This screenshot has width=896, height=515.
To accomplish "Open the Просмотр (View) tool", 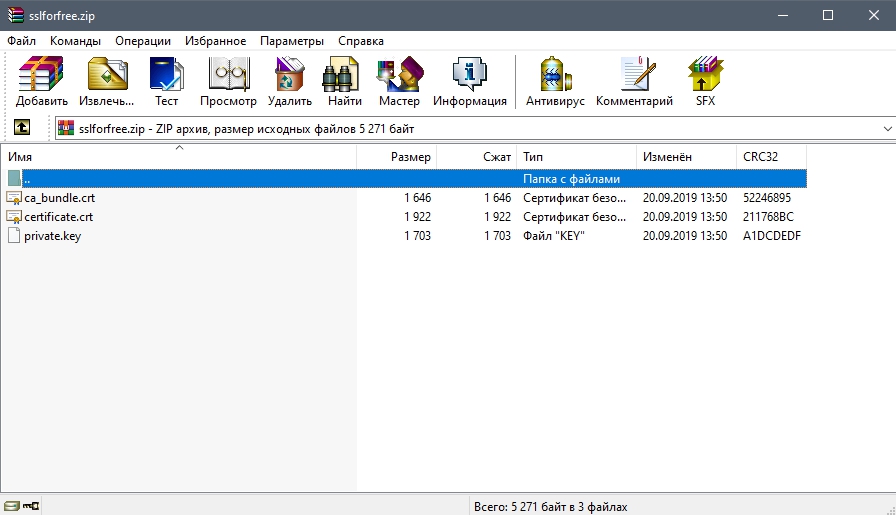I will point(228,82).
